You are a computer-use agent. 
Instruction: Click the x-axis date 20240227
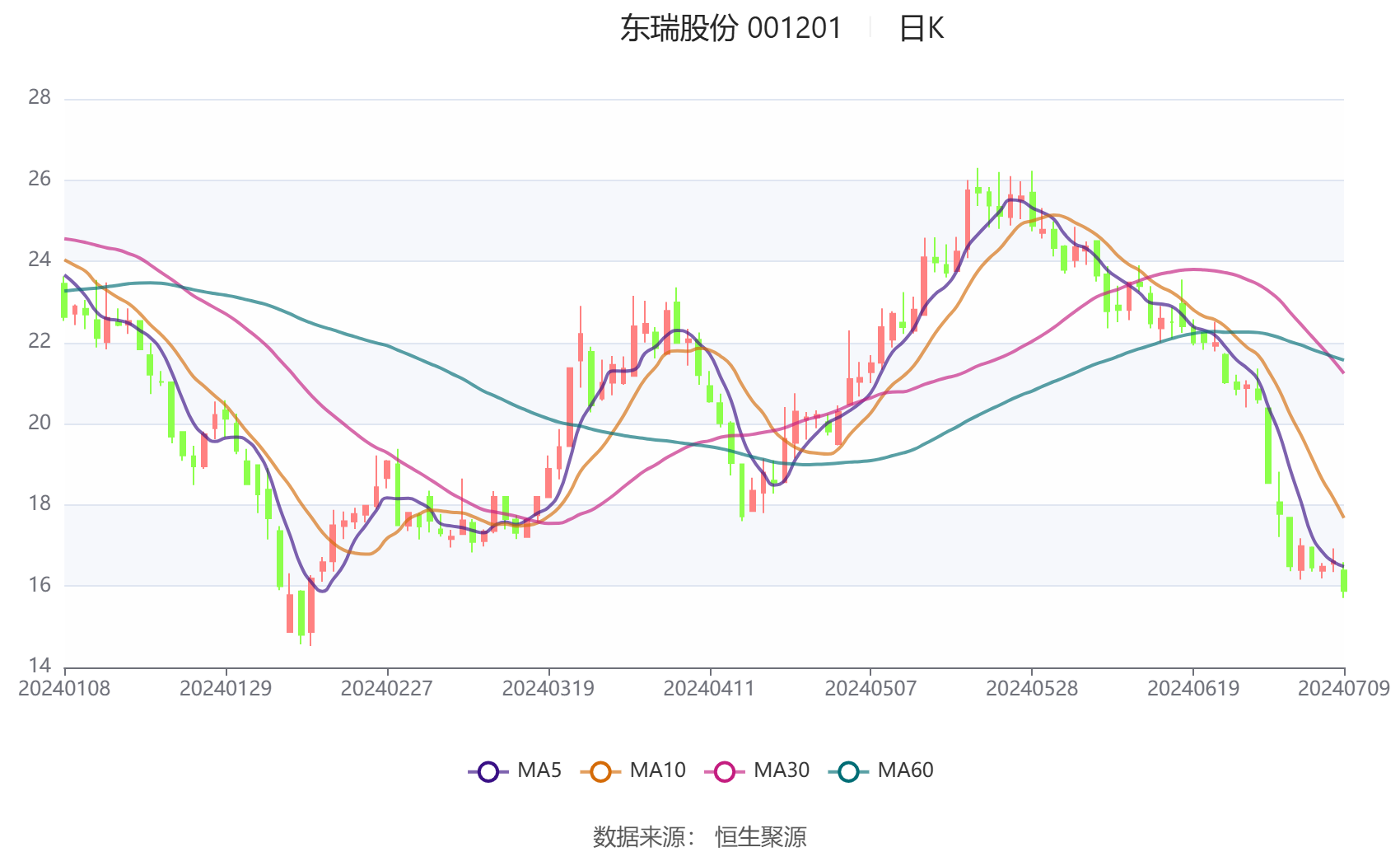click(x=387, y=689)
